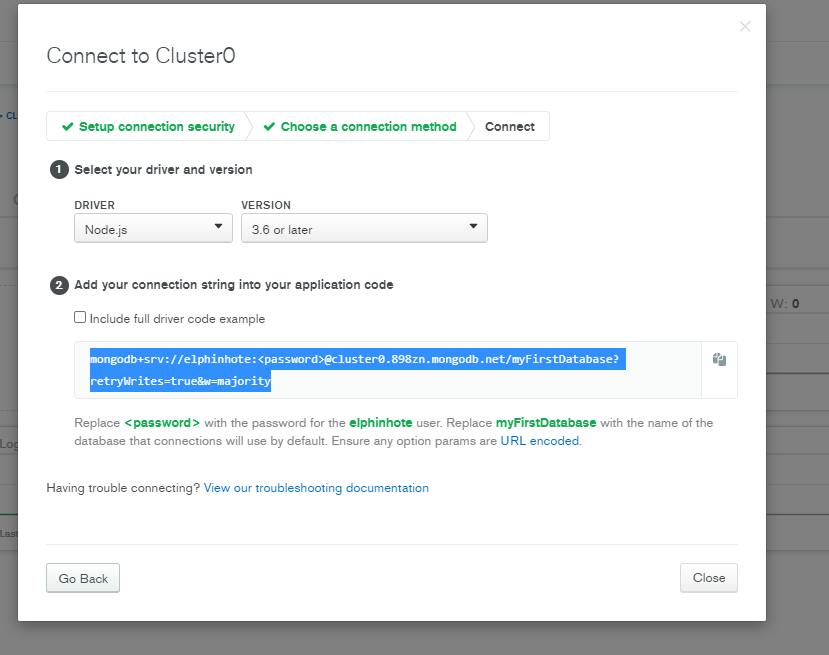Screen dimensions: 829x655
Task: Click the step 1 numbered circle icon
Action: [59, 170]
